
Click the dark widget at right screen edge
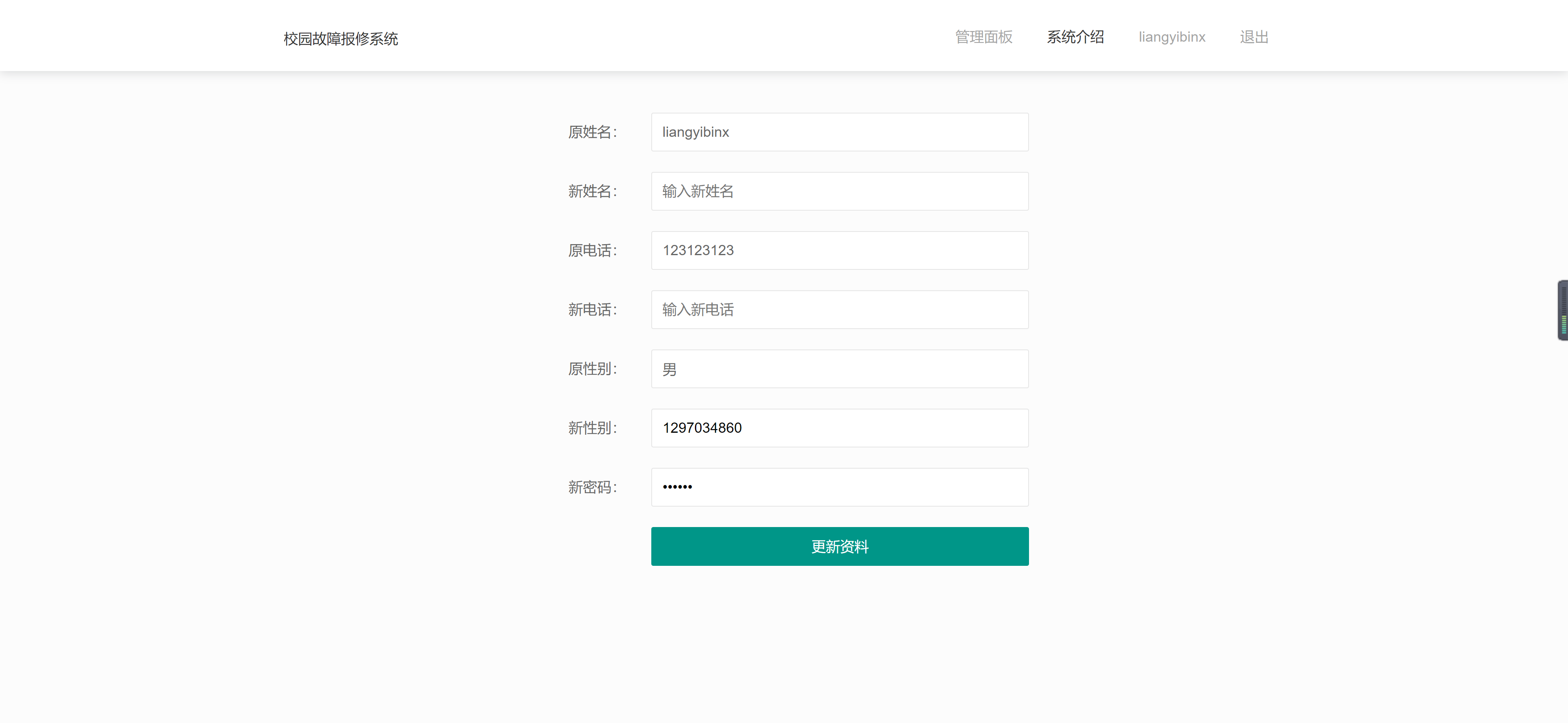point(1563,310)
